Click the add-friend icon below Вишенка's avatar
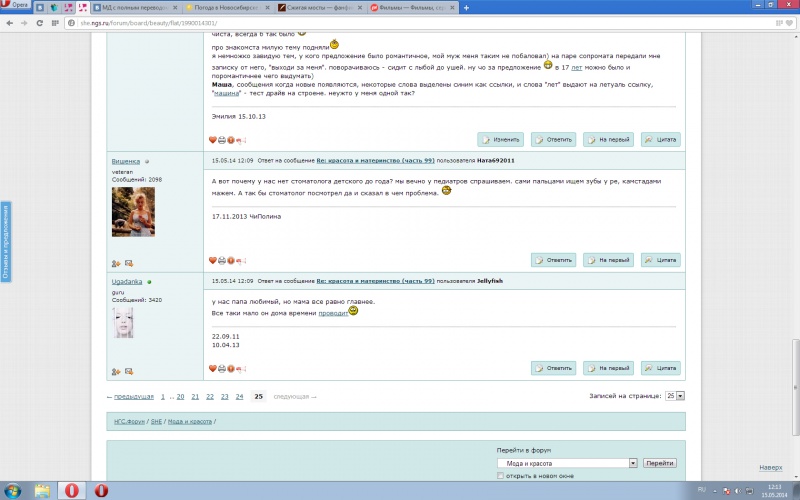This screenshot has width=800, height=500. (x=116, y=263)
